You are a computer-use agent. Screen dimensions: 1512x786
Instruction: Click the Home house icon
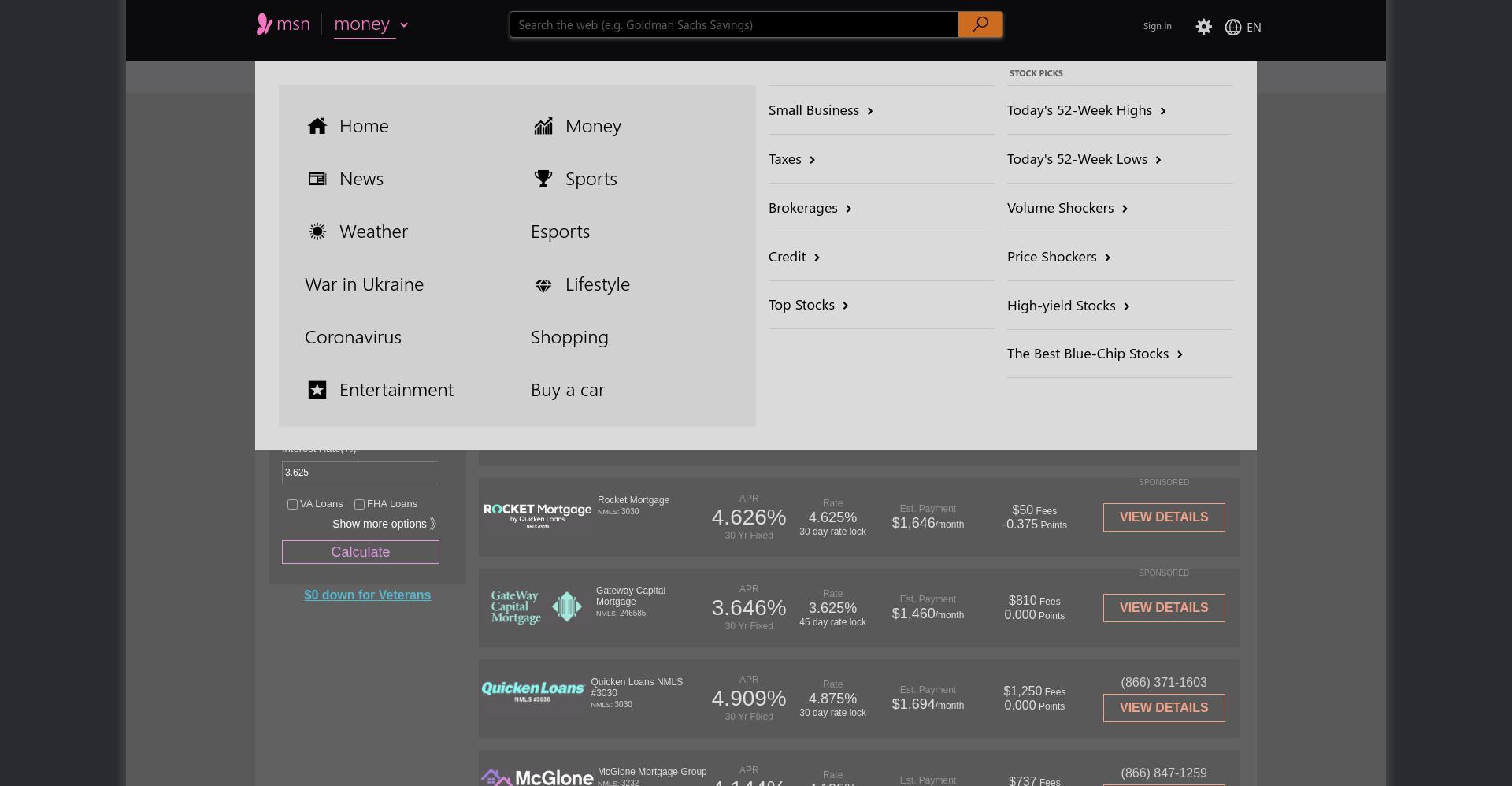pyautogui.click(x=317, y=126)
